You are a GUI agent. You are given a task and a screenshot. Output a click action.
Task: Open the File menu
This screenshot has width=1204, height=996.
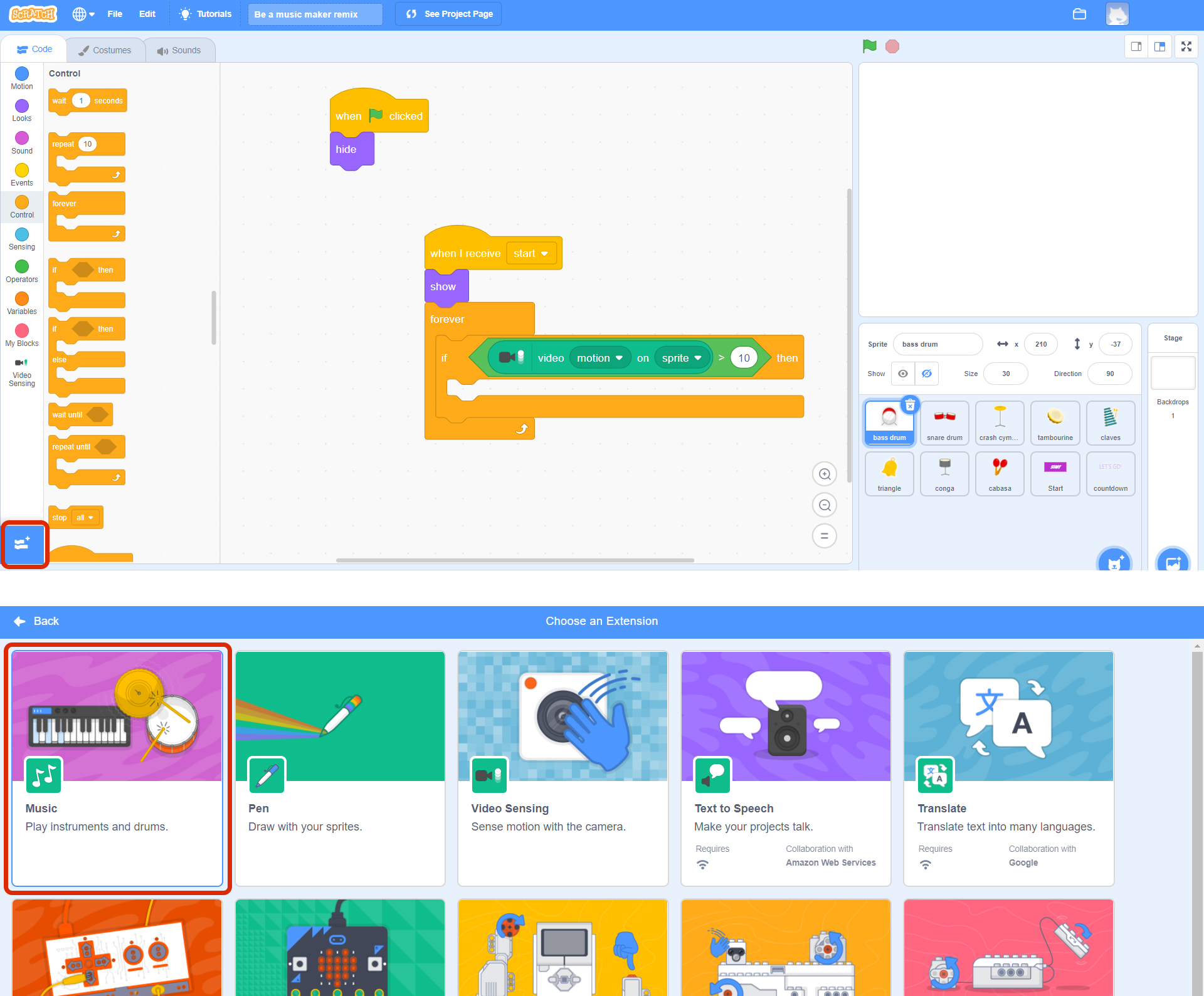[x=115, y=14]
